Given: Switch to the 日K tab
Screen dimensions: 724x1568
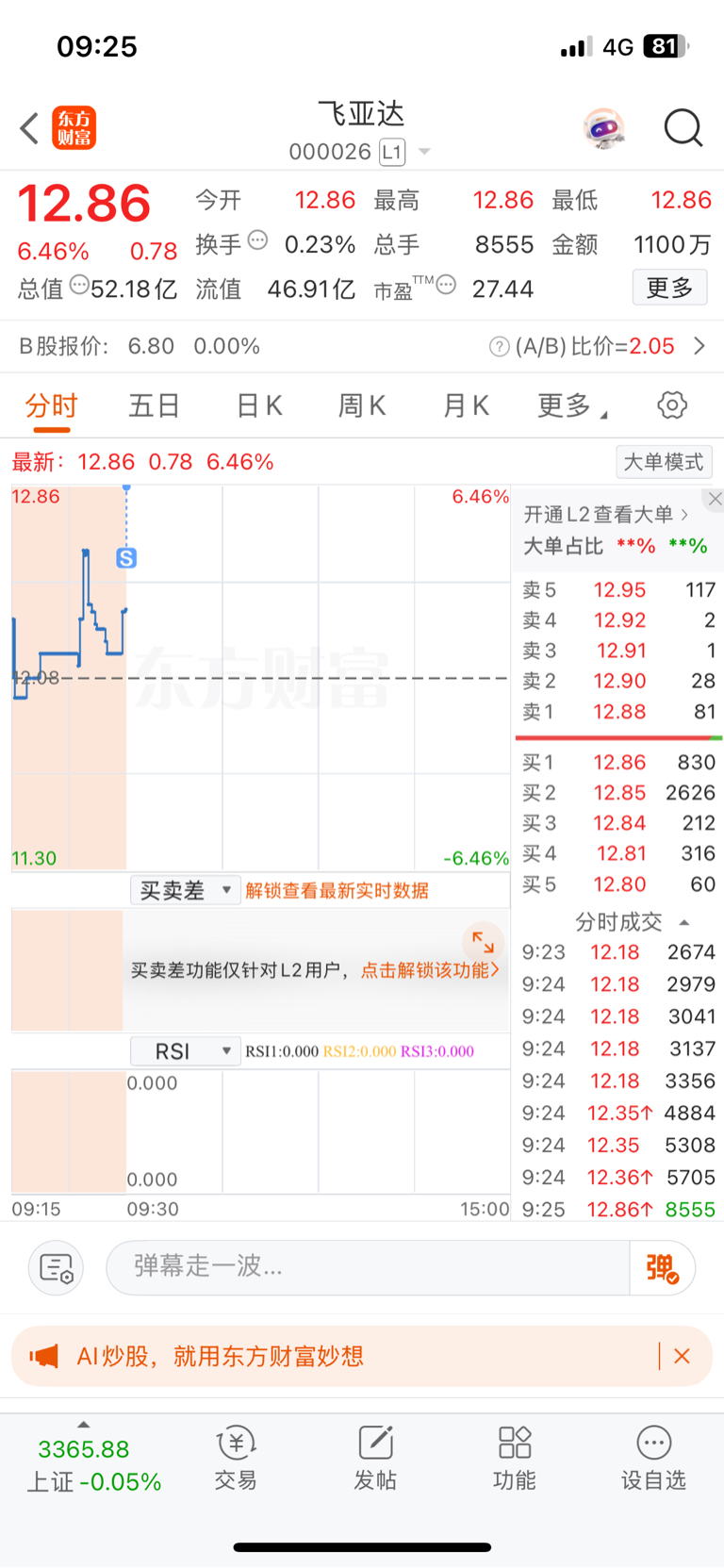Looking at the screenshot, I should [259, 405].
